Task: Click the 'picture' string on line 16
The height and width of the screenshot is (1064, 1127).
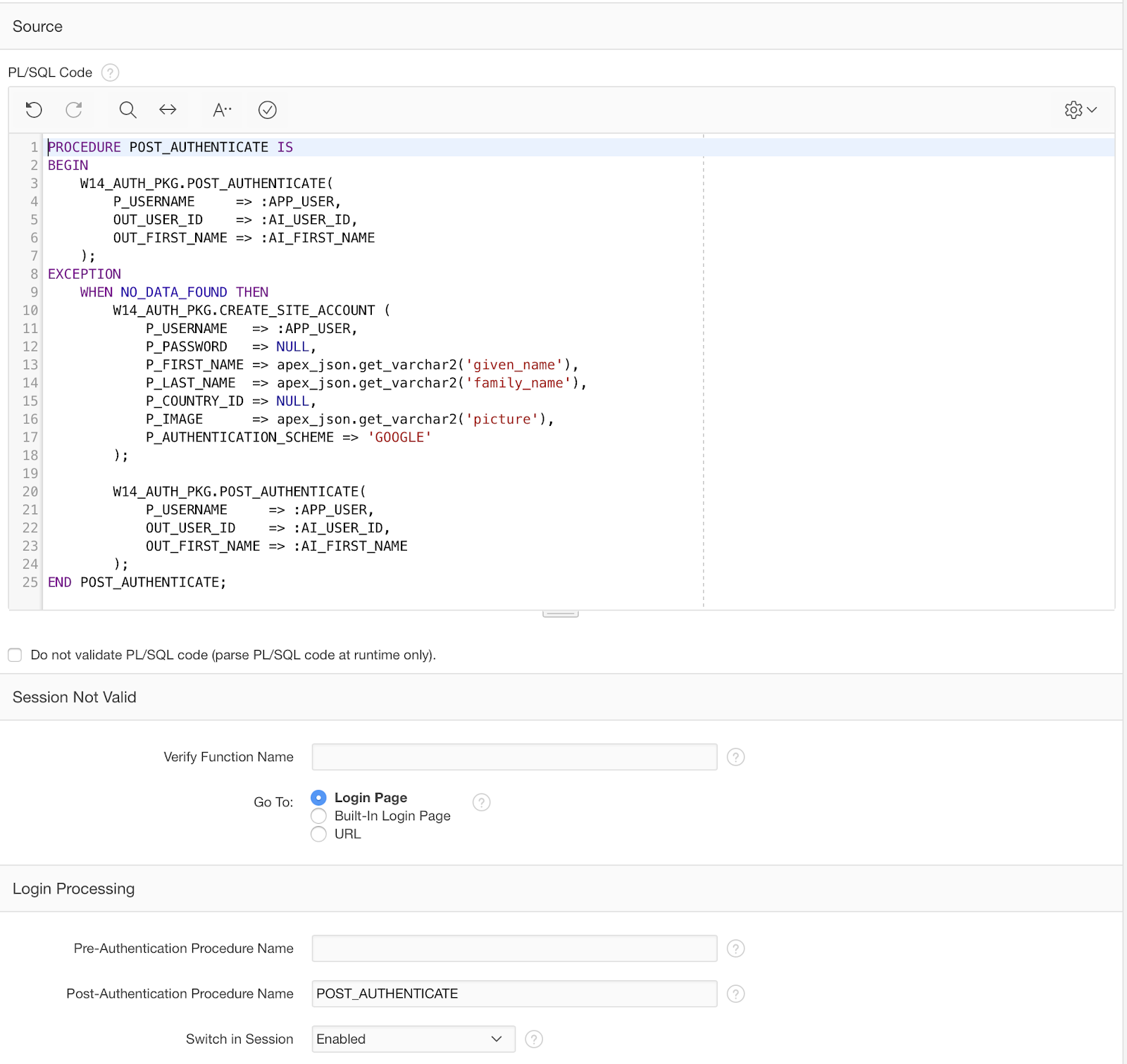Action: [x=502, y=419]
